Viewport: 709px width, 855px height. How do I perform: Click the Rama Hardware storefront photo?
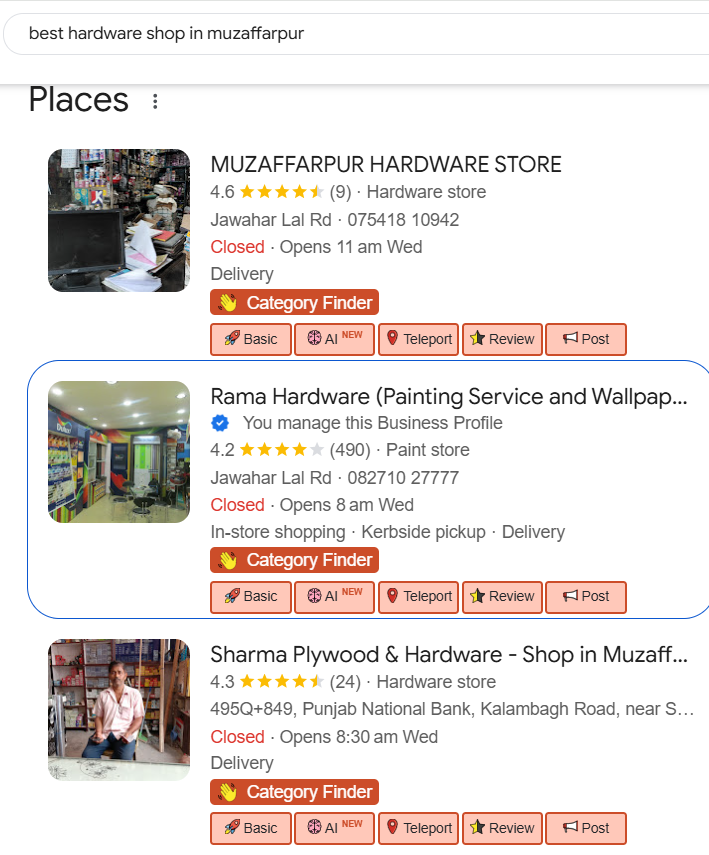(119, 452)
